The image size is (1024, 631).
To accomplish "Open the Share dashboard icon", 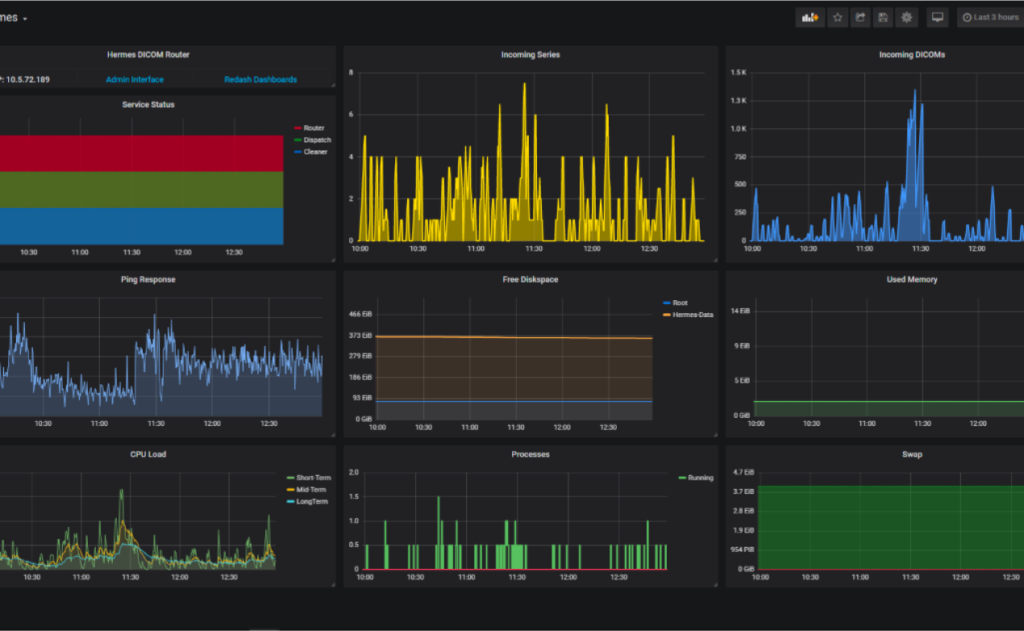I will 860,17.
